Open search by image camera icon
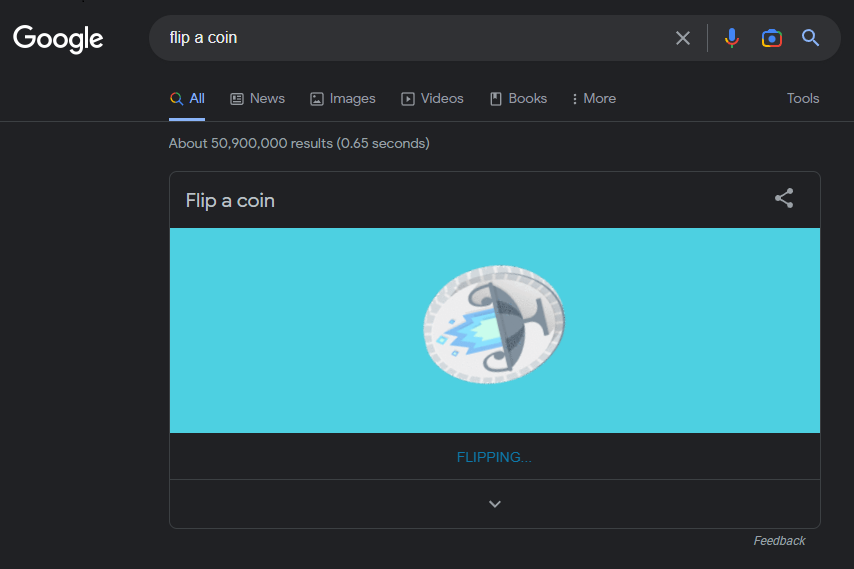This screenshot has height=569, width=854. [x=771, y=38]
